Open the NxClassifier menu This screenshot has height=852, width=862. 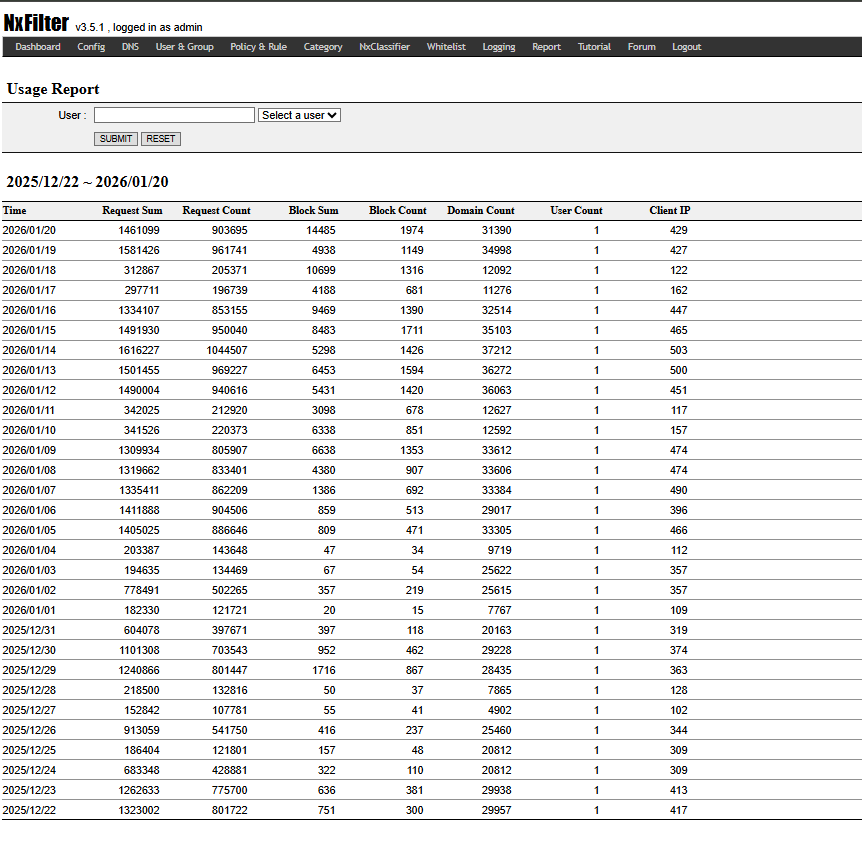[x=384, y=47]
